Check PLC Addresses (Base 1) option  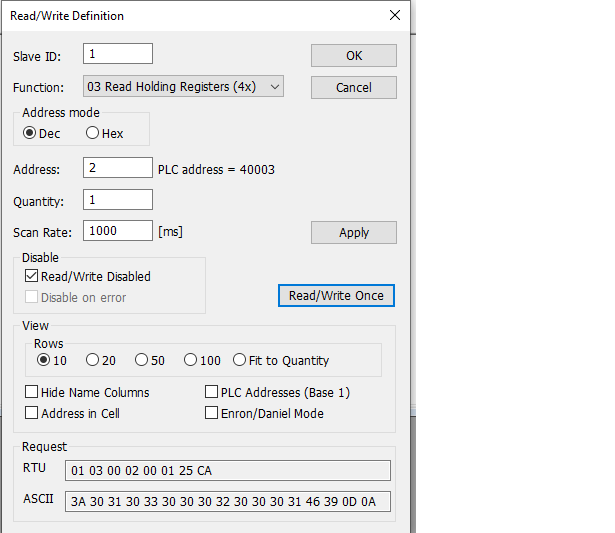click(212, 393)
